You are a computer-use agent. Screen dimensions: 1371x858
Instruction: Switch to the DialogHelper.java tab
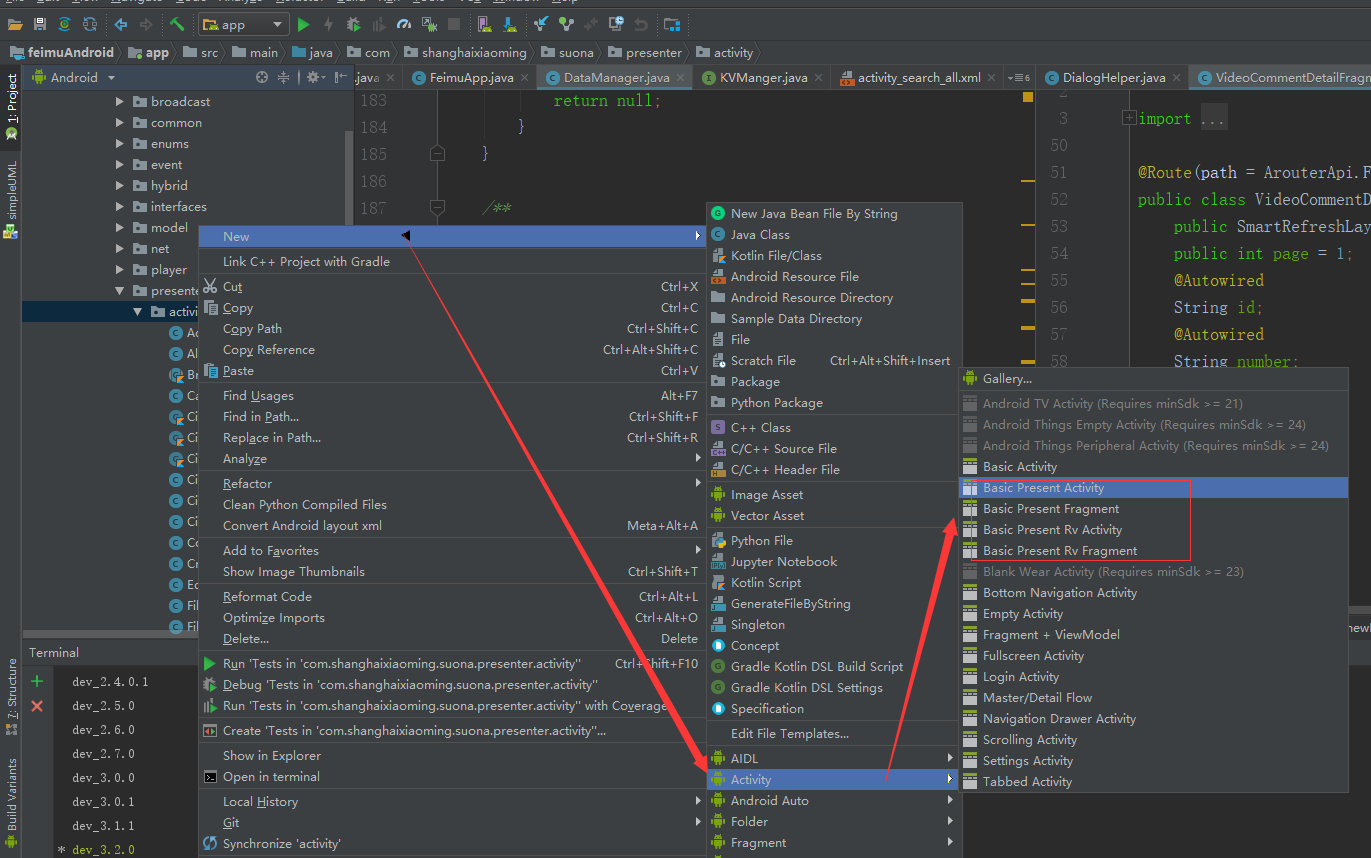1112,78
